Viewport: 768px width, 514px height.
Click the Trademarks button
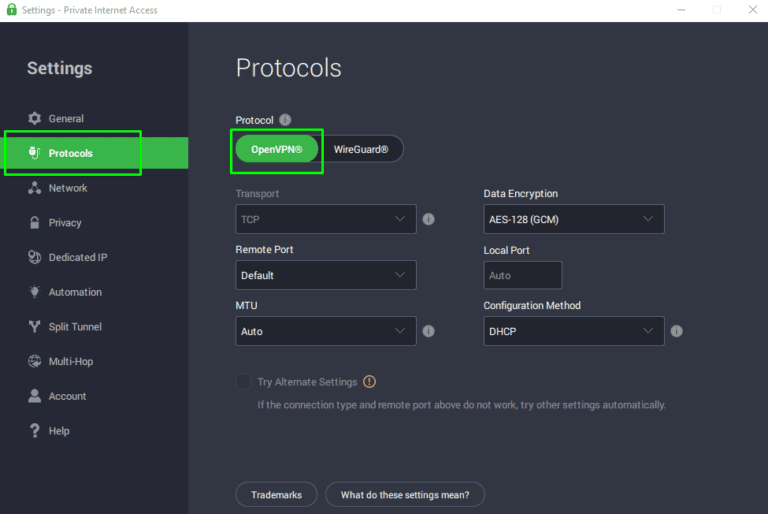pyautogui.click(x=276, y=494)
